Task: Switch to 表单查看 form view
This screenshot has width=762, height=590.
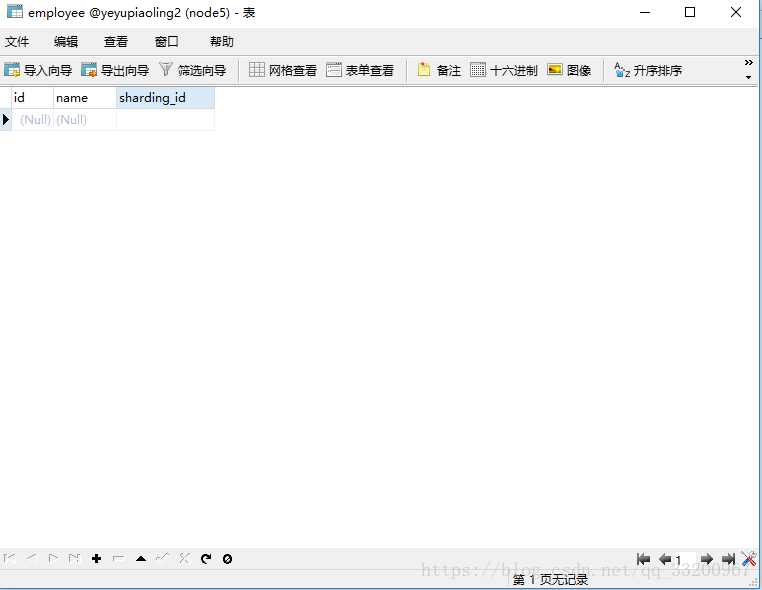Action: [x=360, y=70]
